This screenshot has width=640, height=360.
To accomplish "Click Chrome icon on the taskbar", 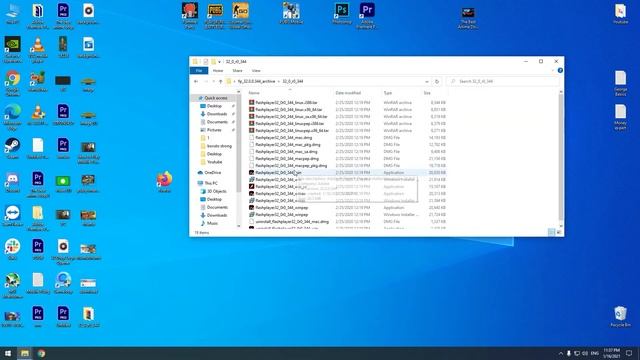I will tap(41, 353).
